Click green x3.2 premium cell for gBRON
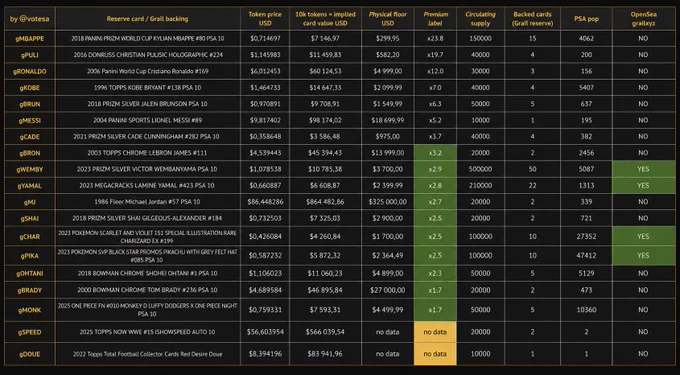The width and height of the screenshot is (680, 375). click(435, 153)
